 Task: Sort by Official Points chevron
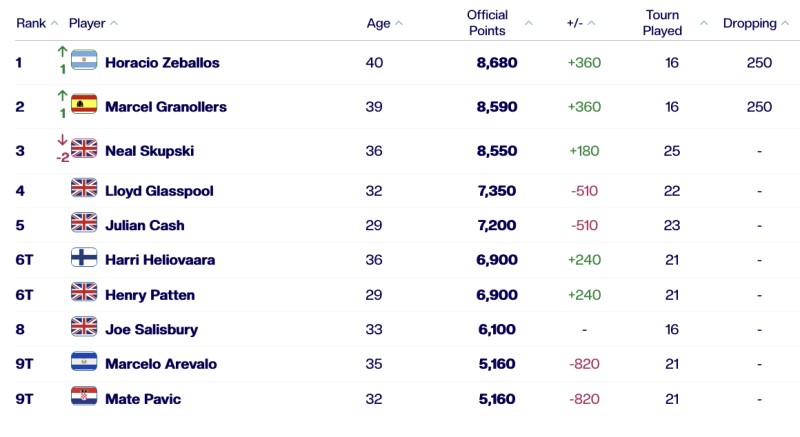tap(529, 23)
